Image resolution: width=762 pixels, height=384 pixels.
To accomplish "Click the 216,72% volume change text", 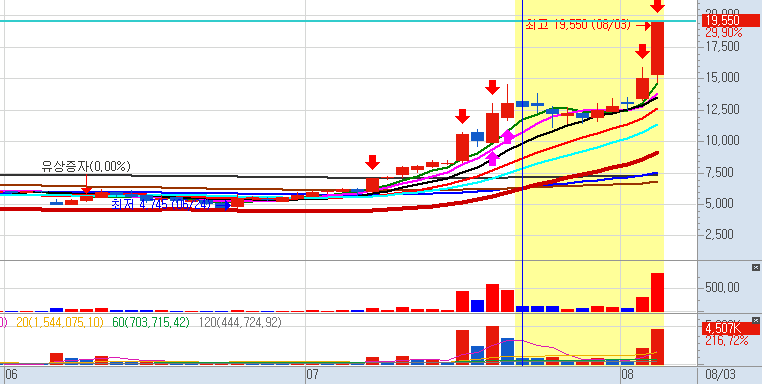I will [x=727, y=341].
